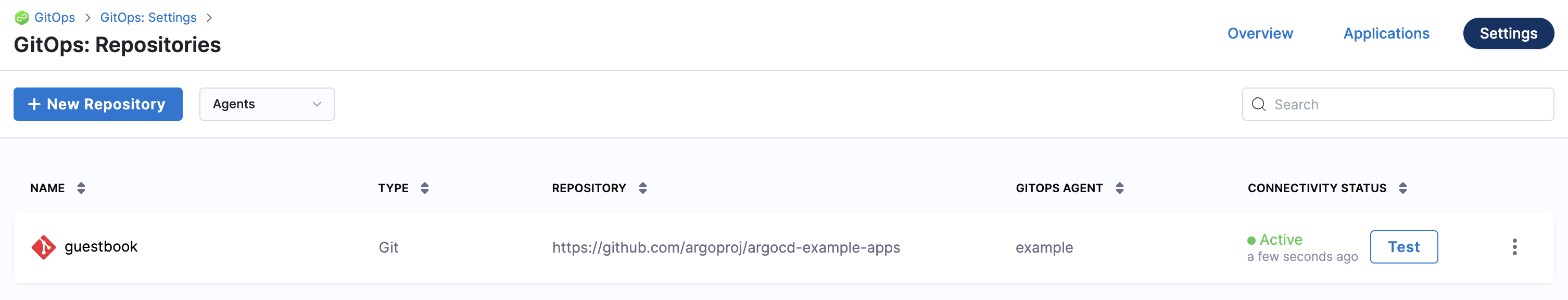Select the Settings tab
Image resolution: width=1568 pixels, height=300 pixels.
pyautogui.click(x=1508, y=33)
